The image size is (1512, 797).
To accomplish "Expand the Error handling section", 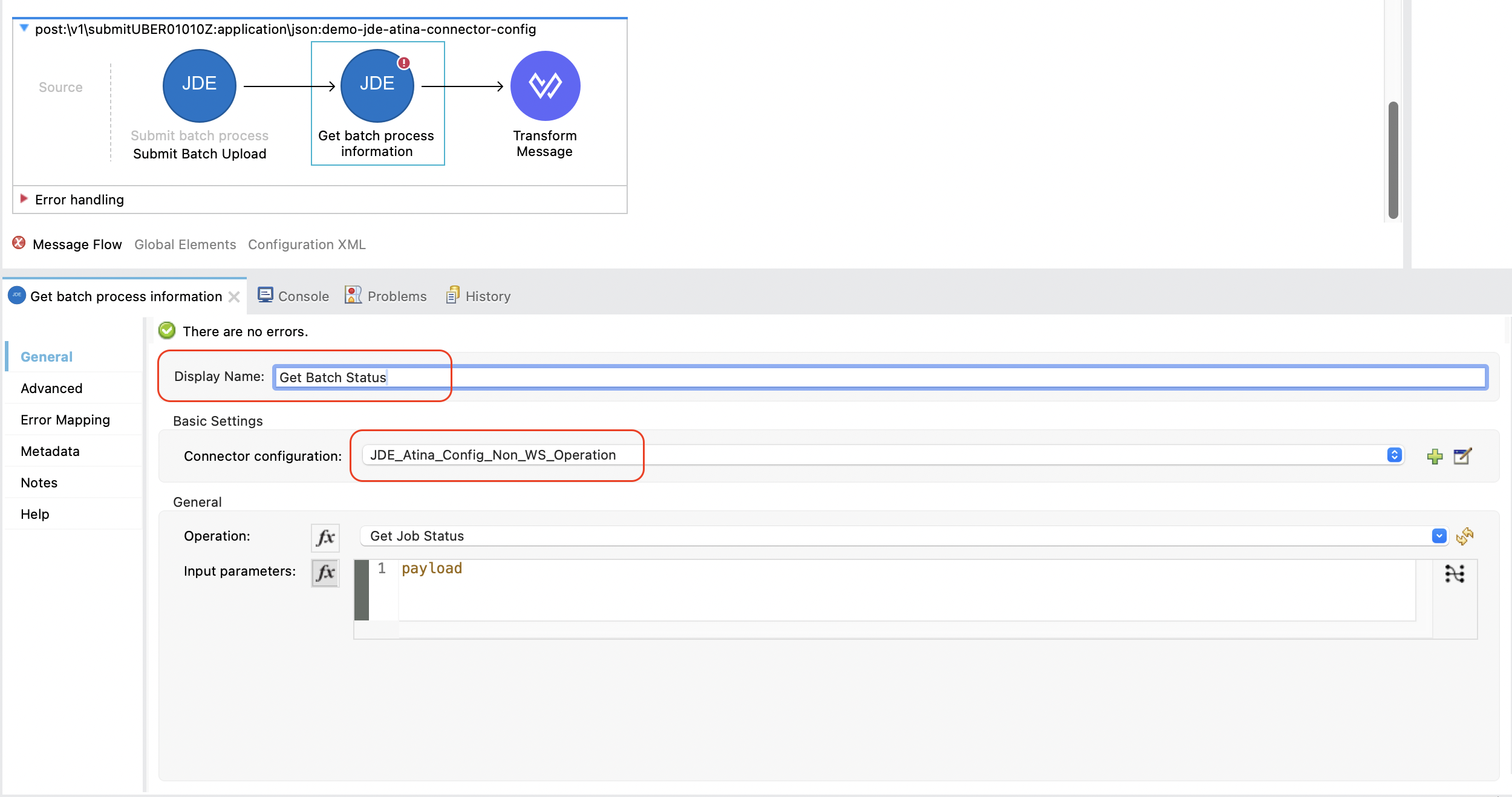I will [24, 199].
